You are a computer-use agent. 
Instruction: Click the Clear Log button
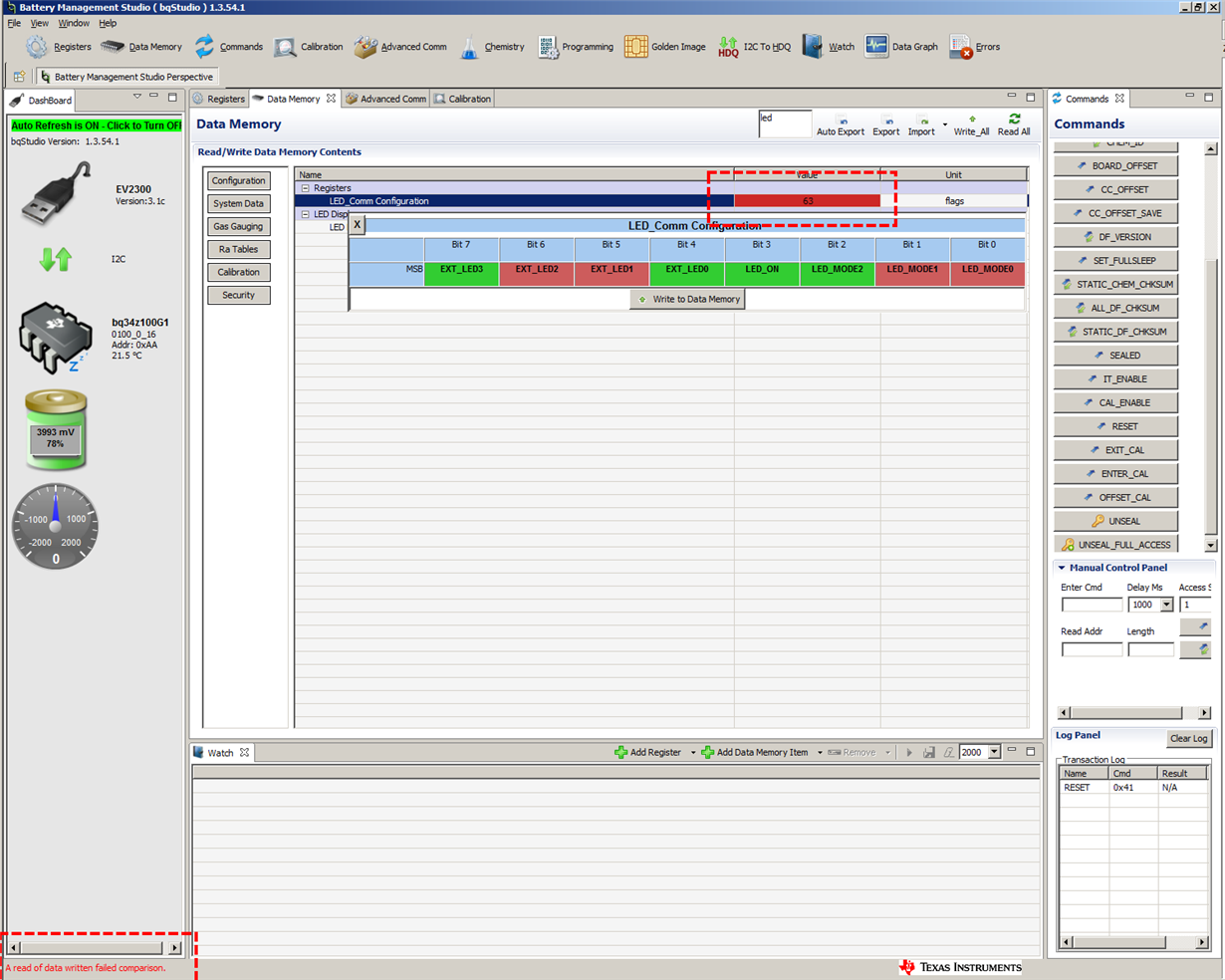pos(1189,739)
